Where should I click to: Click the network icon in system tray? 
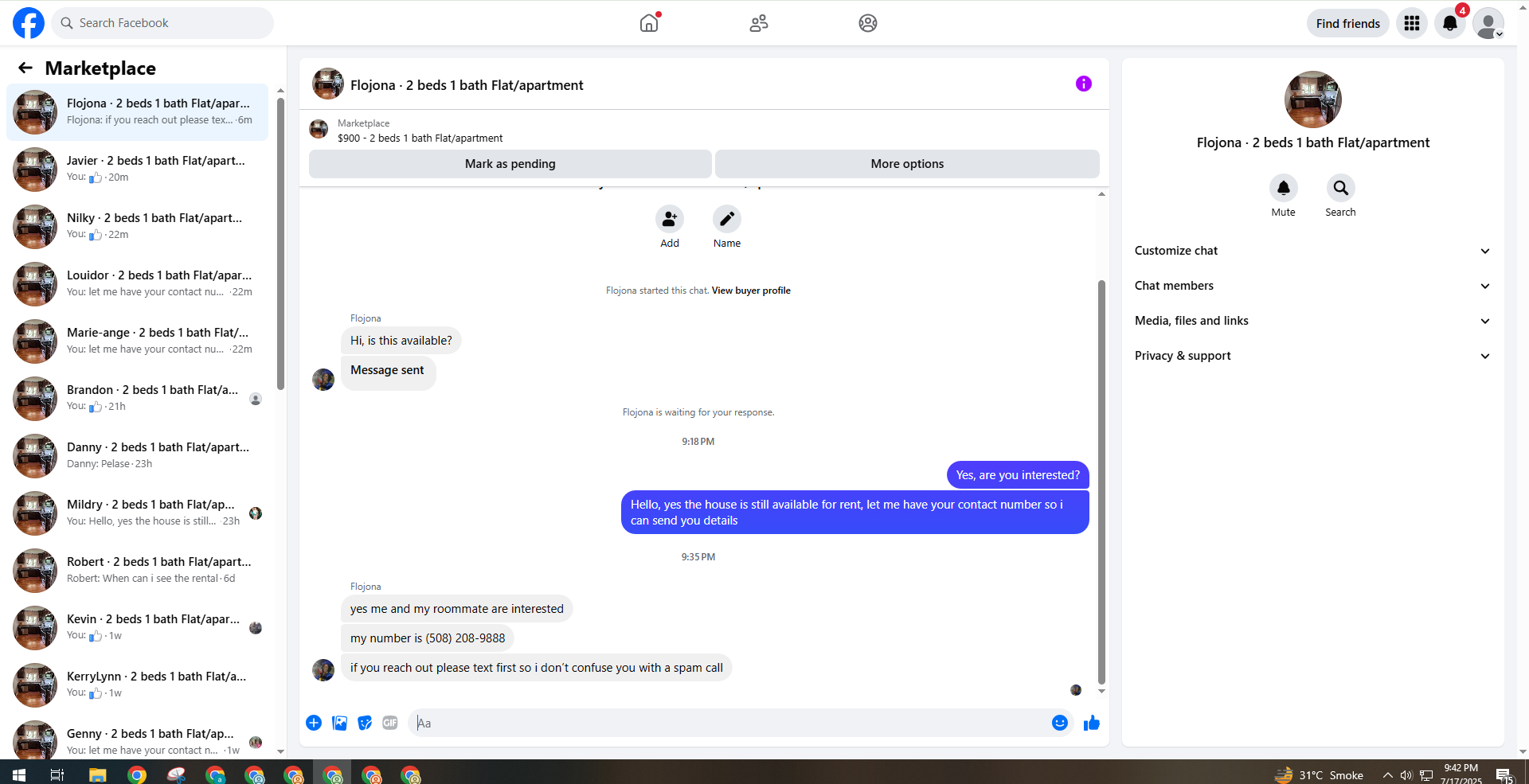pyautogui.click(x=1426, y=775)
